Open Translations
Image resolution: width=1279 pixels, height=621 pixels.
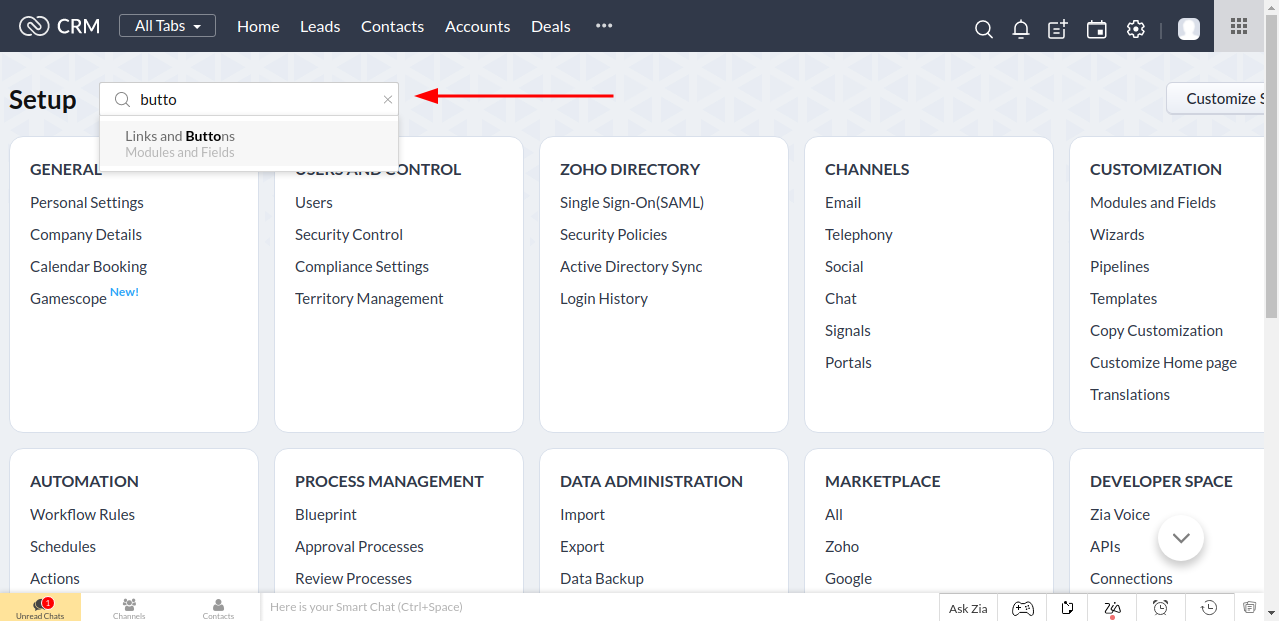pyautogui.click(x=1130, y=394)
